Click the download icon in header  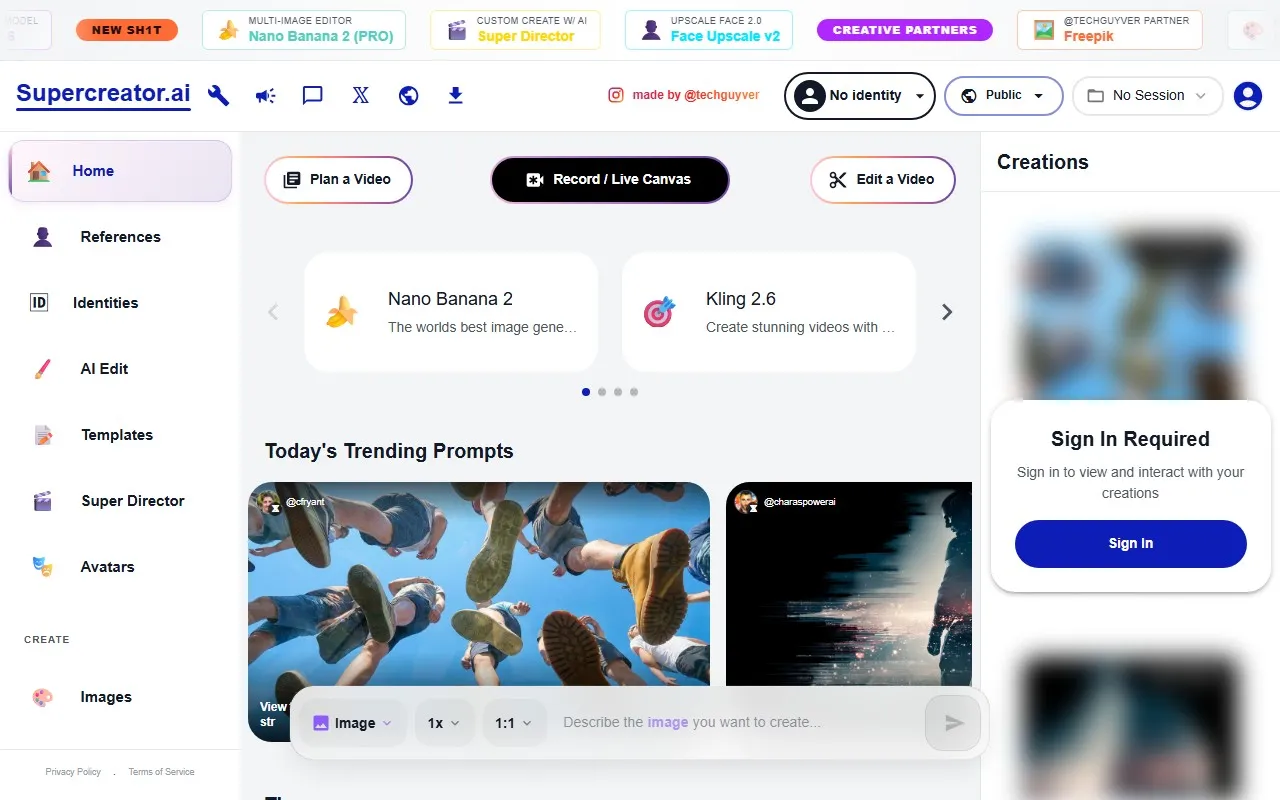click(455, 95)
